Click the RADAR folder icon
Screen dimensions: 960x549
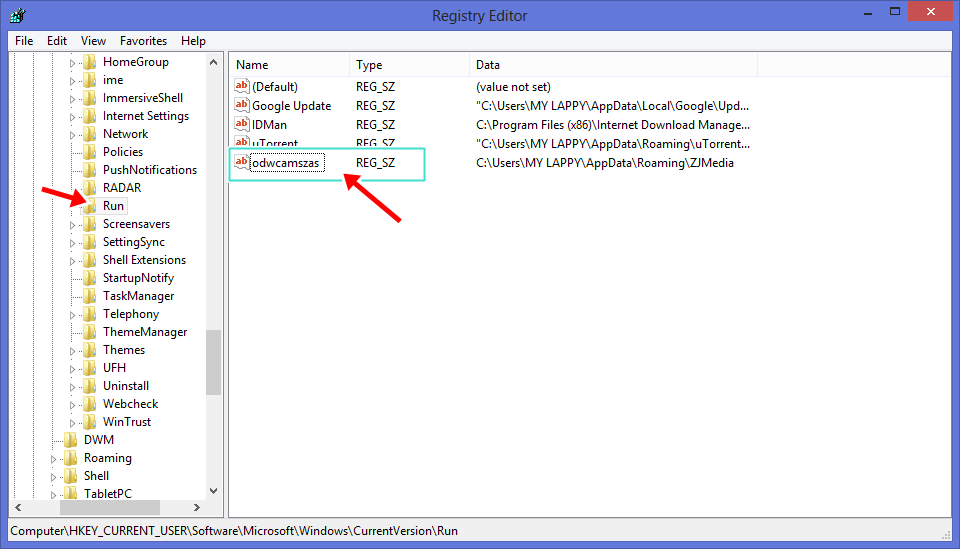89,188
